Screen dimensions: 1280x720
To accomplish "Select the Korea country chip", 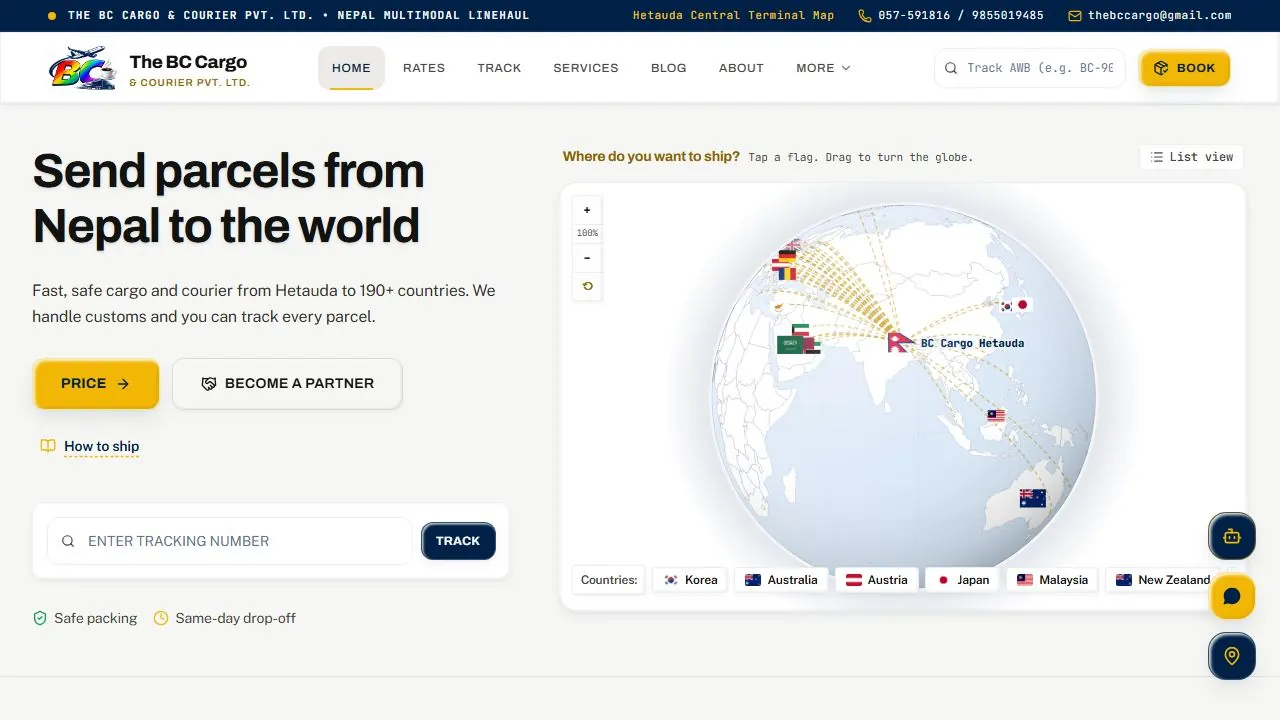I will click(x=690, y=580).
